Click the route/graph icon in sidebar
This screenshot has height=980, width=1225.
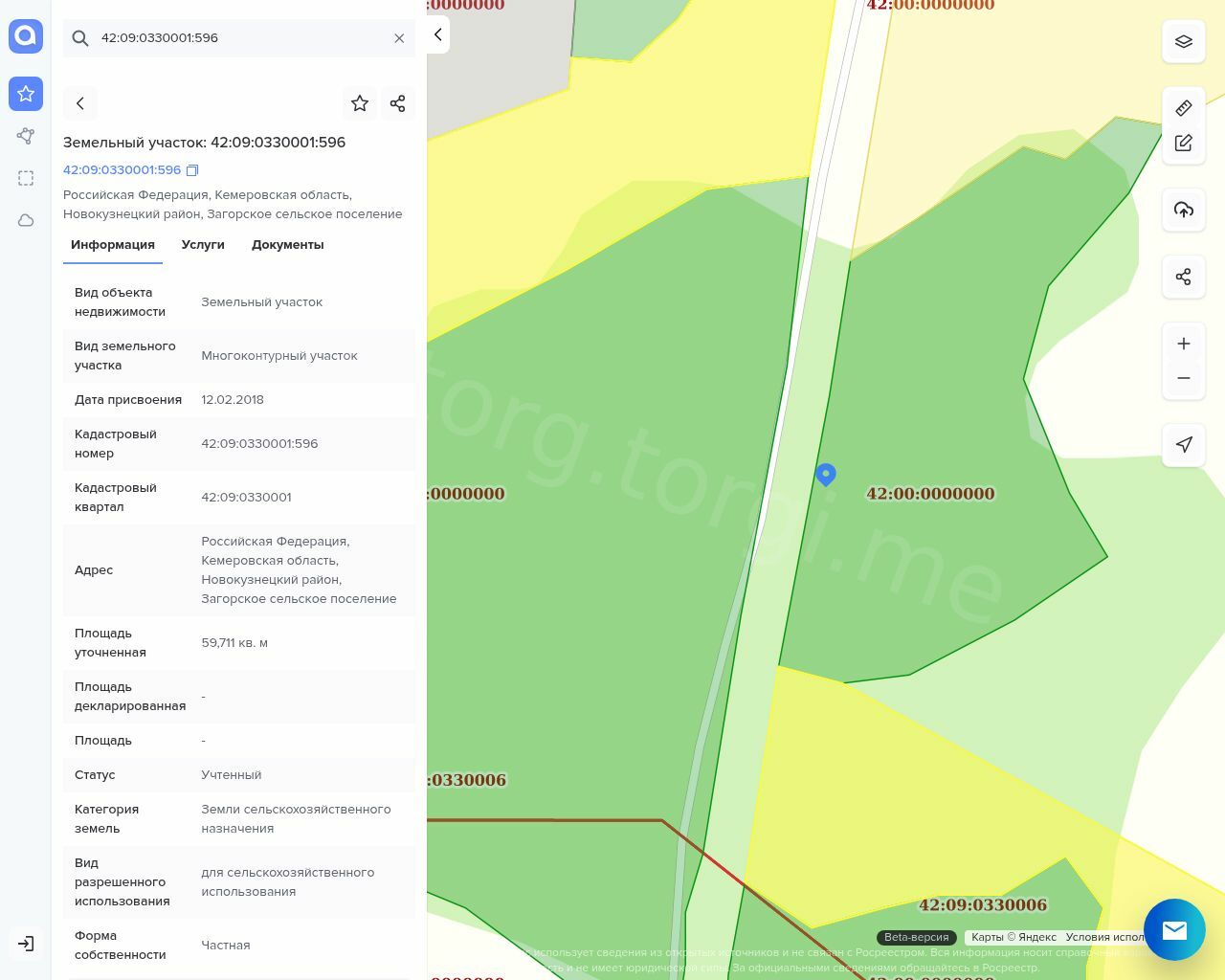[26, 136]
